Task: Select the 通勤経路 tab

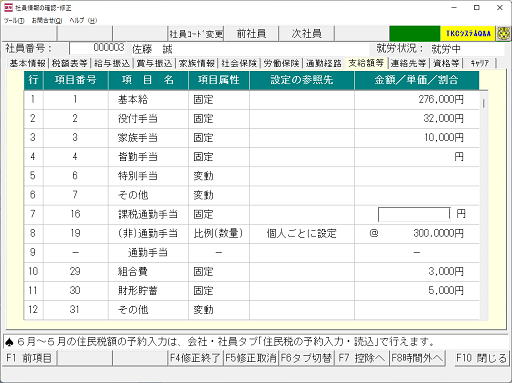Action: point(324,63)
